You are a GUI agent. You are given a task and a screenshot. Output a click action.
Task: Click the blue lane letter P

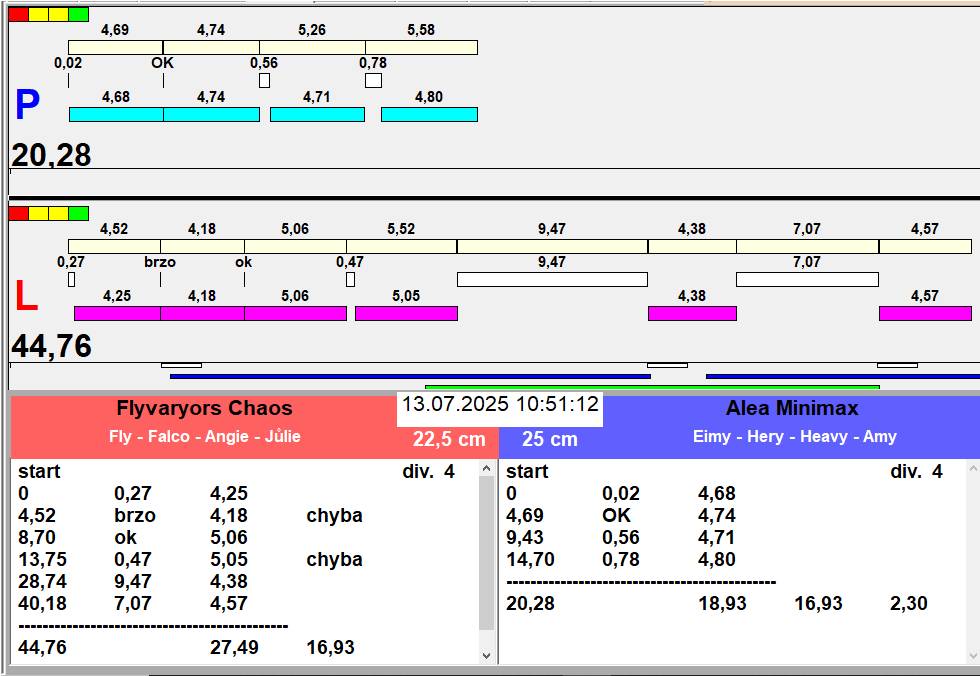28,104
